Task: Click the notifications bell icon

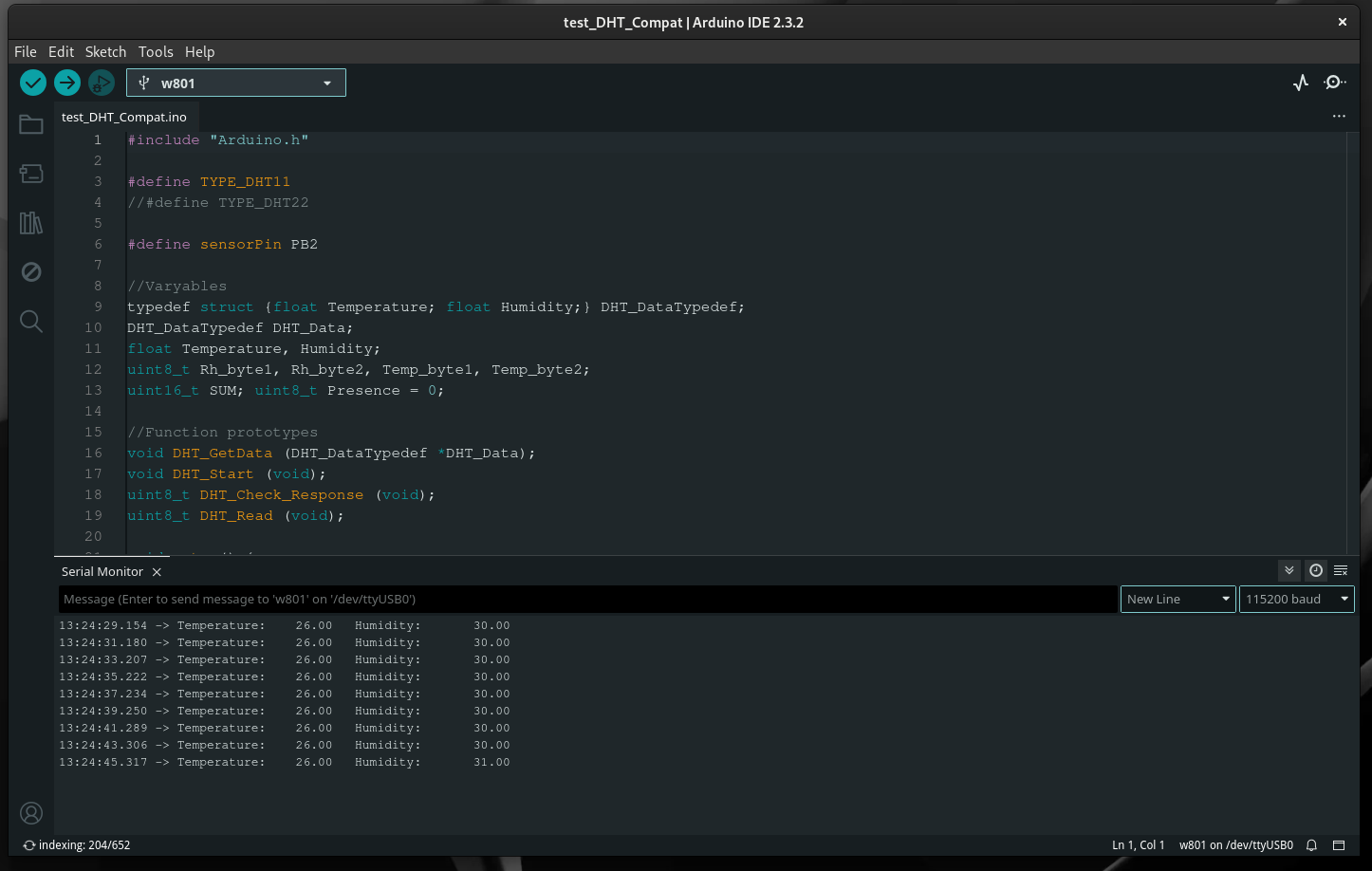Action: [x=1311, y=844]
